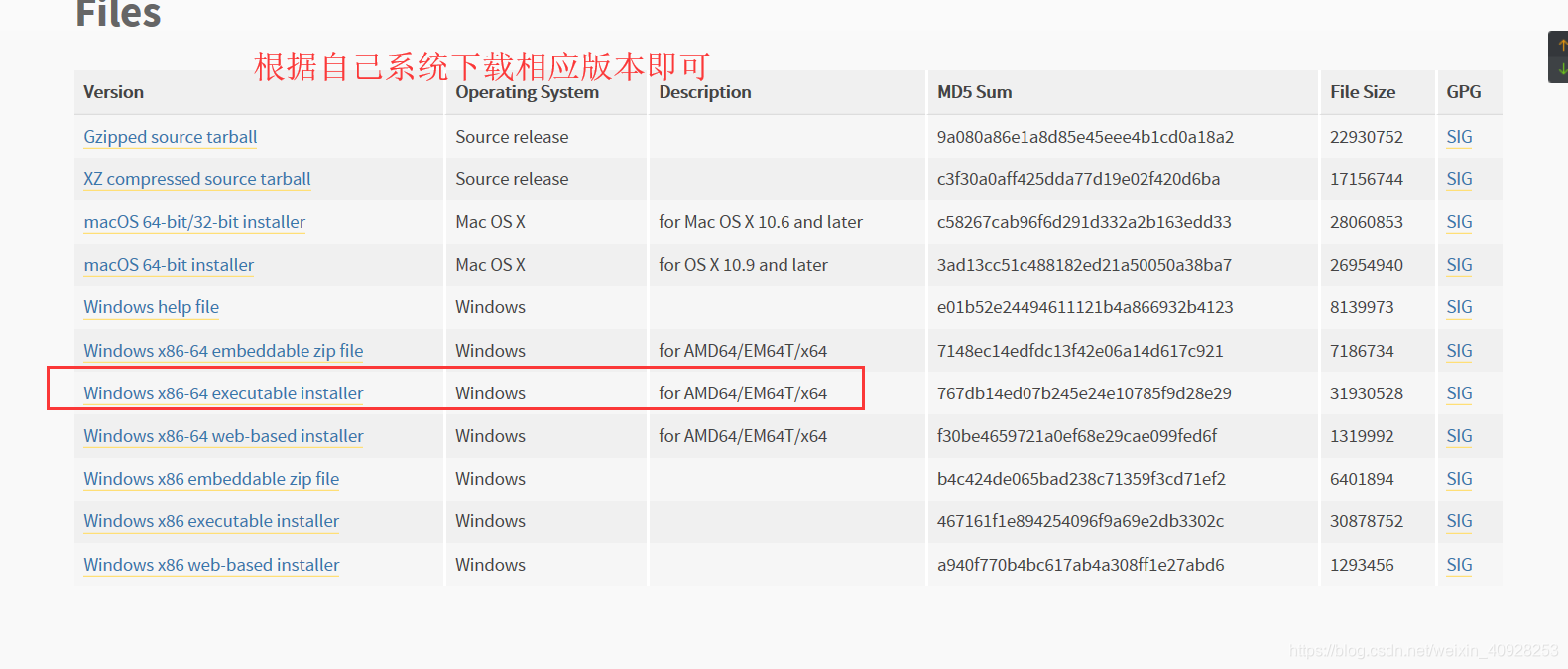Select MD5 sum 767db14ed07b245e24e10785f9d28e29
Screen dimensions: 1568x669
pyautogui.click(x=1084, y=393)
